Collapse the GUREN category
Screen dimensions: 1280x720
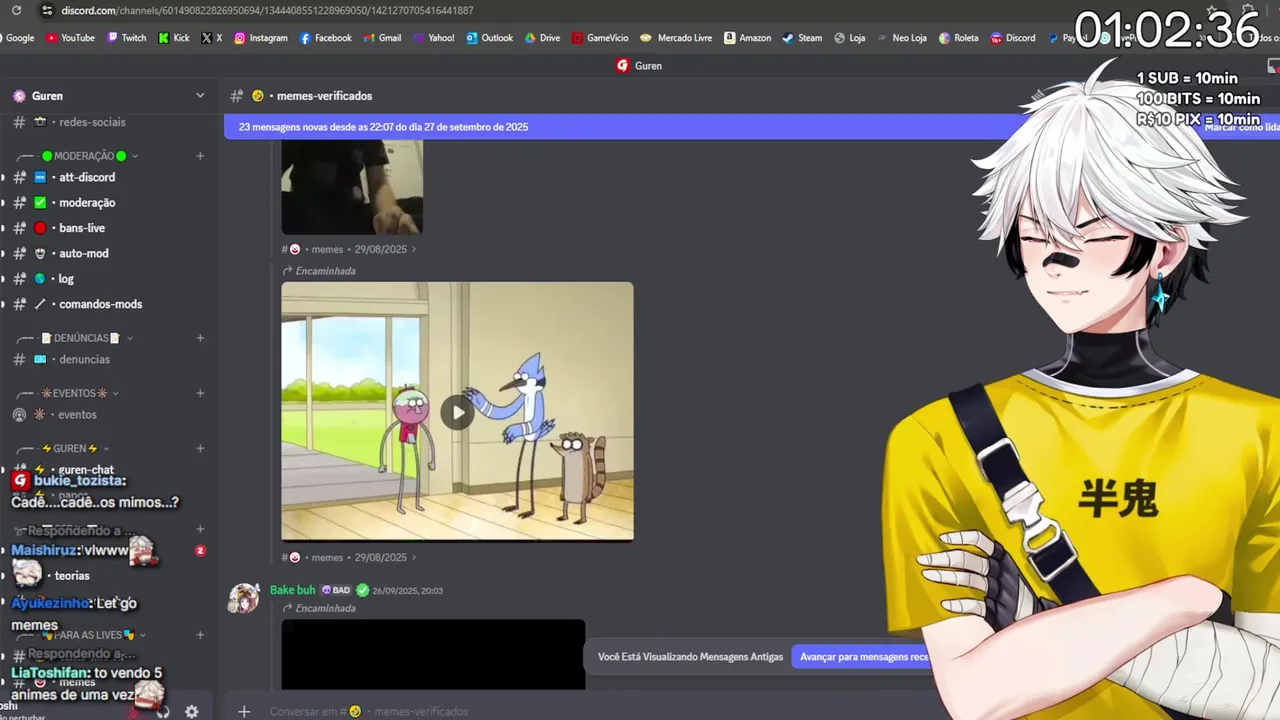76,448
